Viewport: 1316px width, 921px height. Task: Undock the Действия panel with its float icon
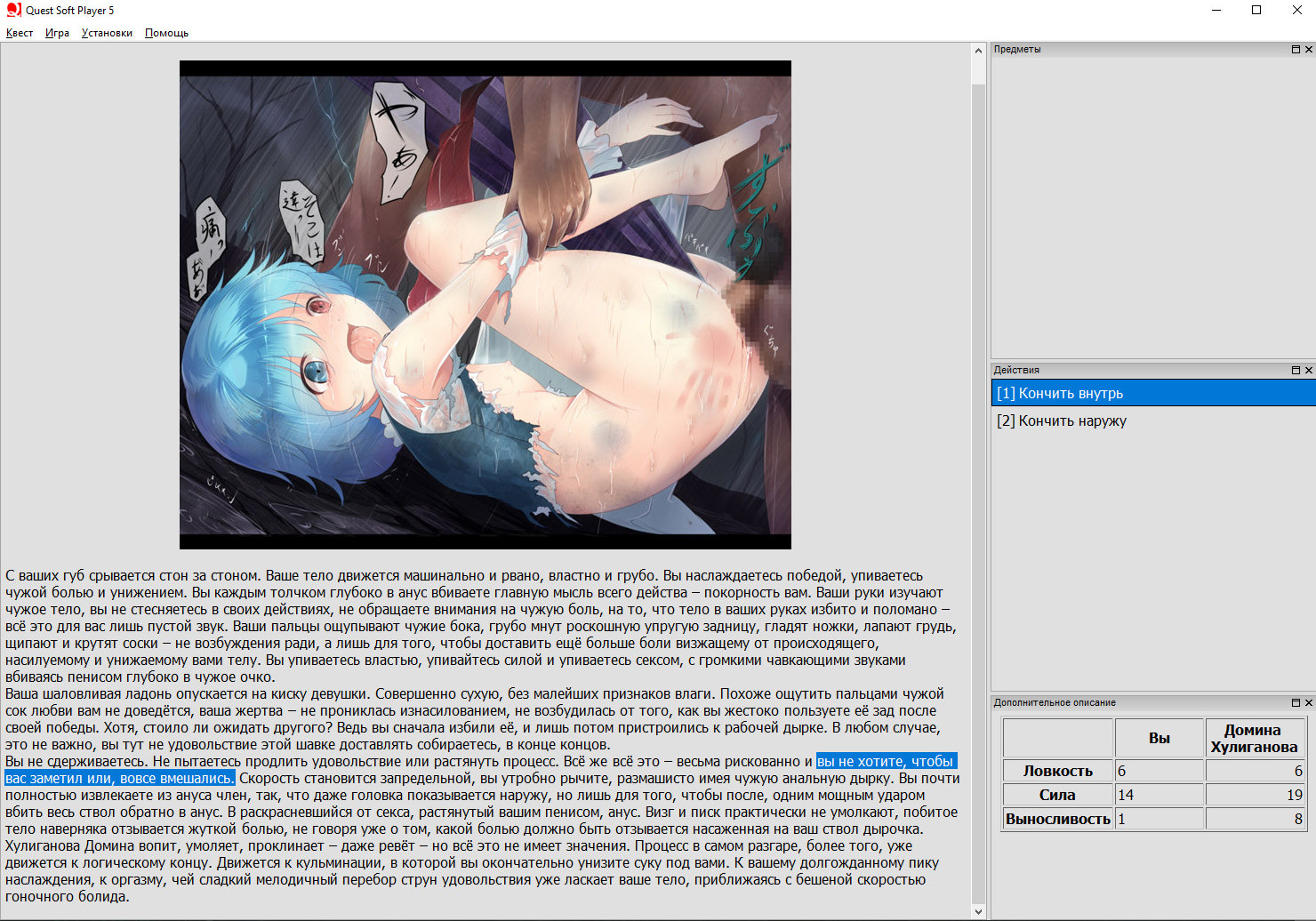pyautogui.click(x=1296, y=370)
